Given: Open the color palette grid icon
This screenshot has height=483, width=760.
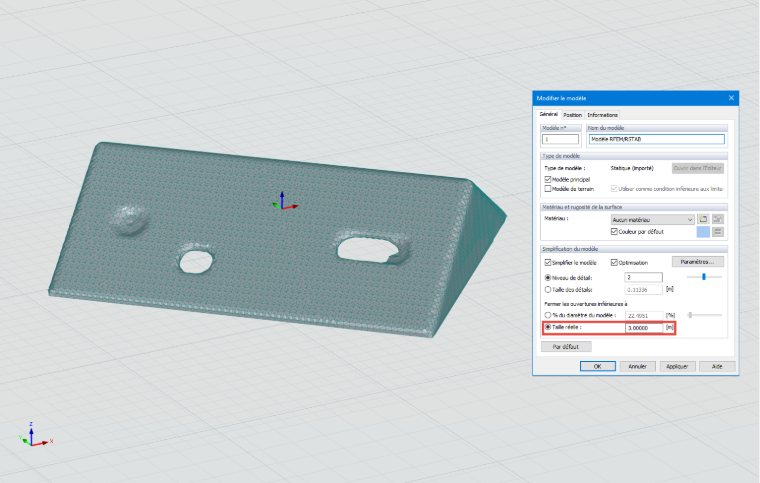Looking at the screenshot, I should tap(718, 232).
